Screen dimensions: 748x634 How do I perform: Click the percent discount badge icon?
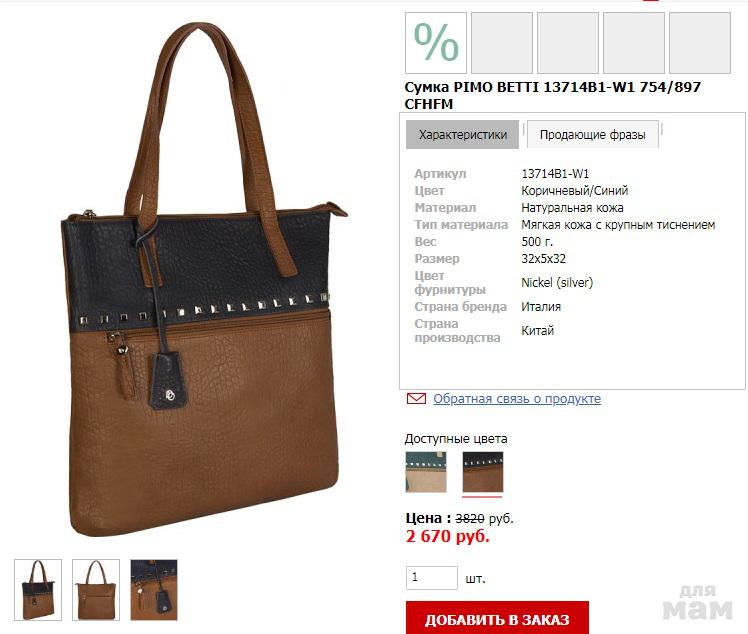(436, 43)
